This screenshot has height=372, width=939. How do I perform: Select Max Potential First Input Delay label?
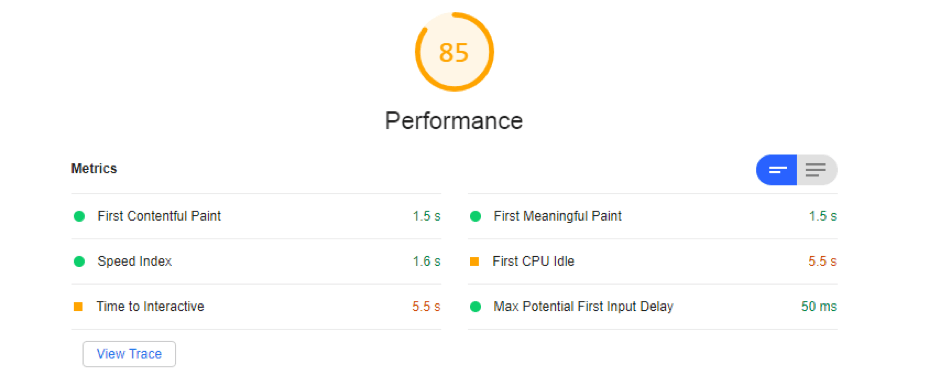[x=583, y=307]
